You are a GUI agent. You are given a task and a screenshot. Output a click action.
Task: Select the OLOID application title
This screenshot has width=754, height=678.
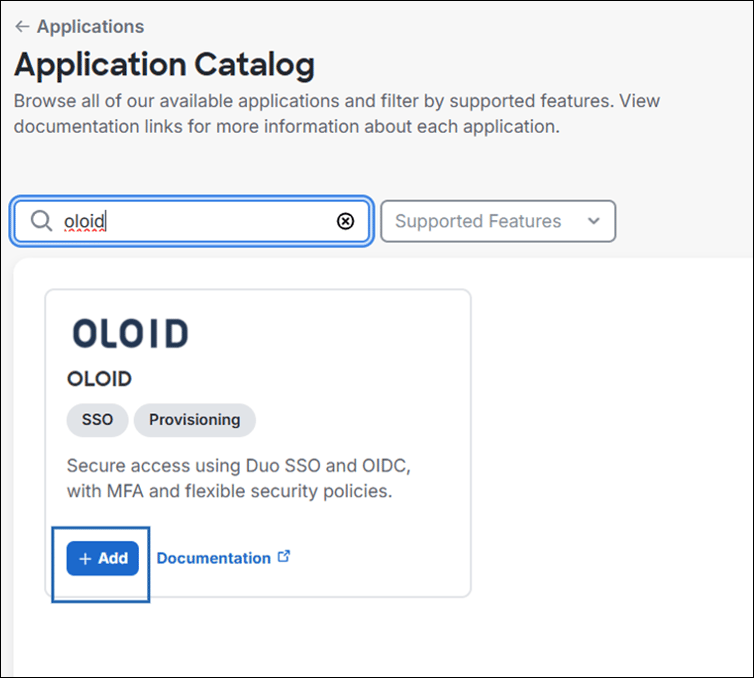click(100, 379)
